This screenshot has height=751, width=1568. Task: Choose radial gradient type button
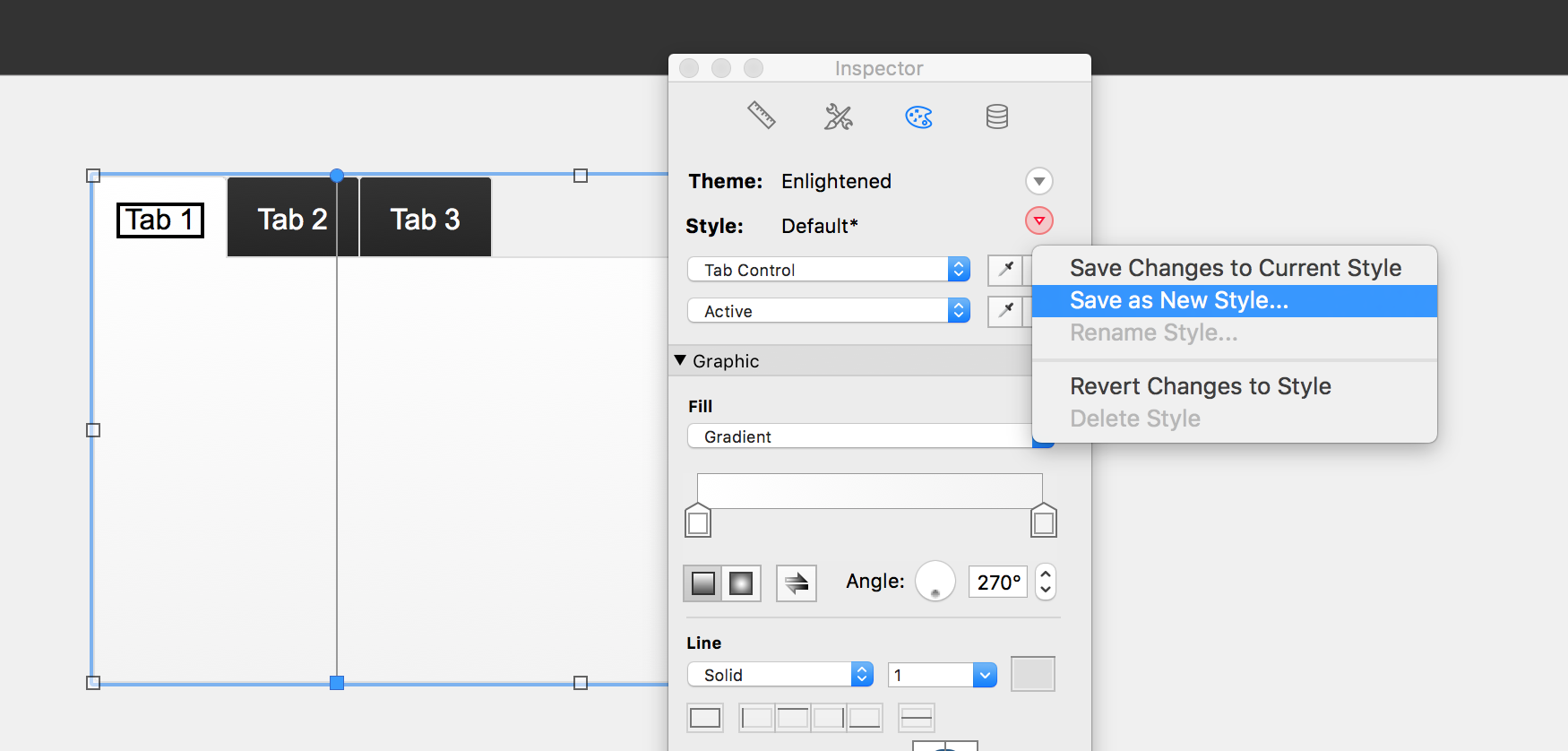[x=741, y=583]
